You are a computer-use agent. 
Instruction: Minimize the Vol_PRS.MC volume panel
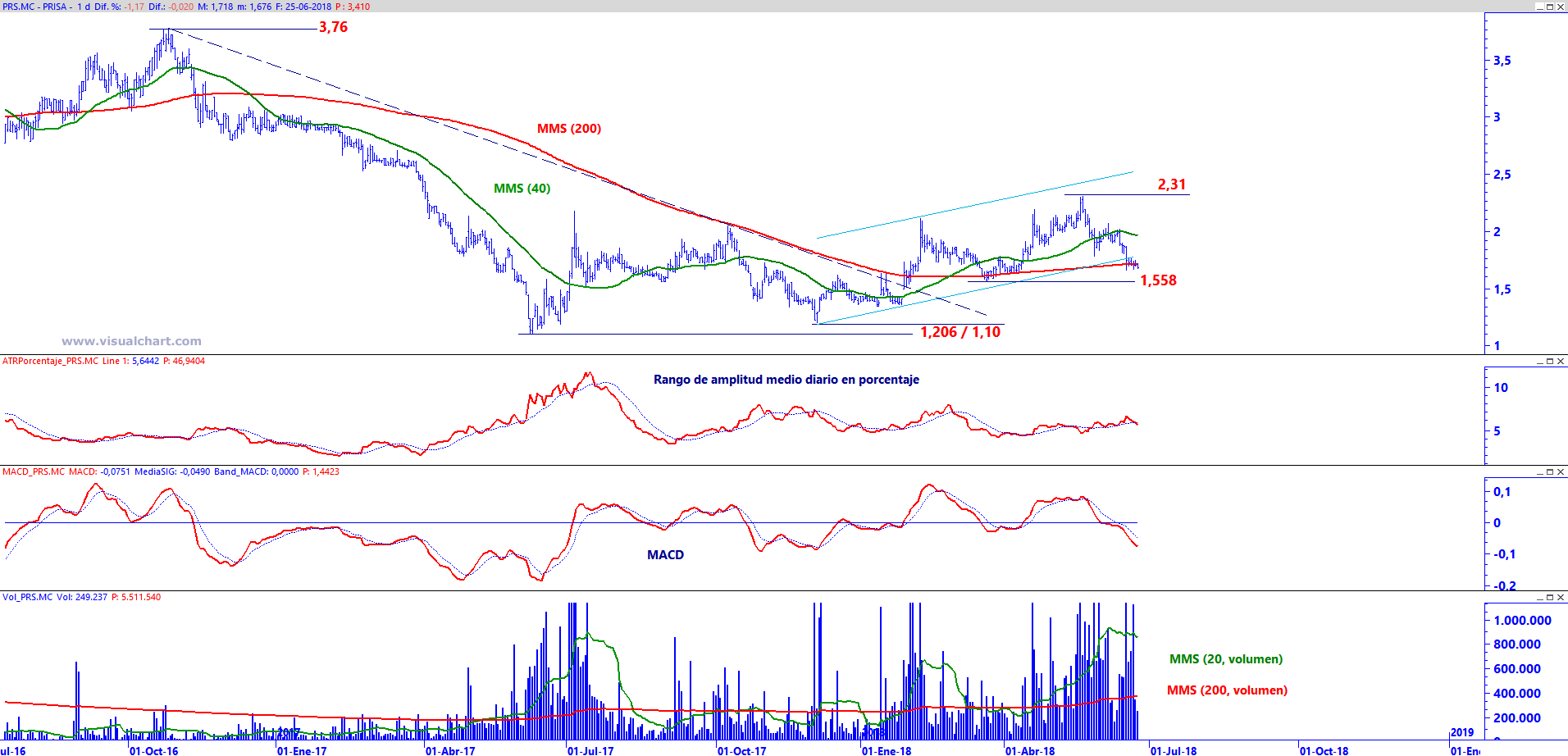pyautogui.click(x=1539, y=597)
